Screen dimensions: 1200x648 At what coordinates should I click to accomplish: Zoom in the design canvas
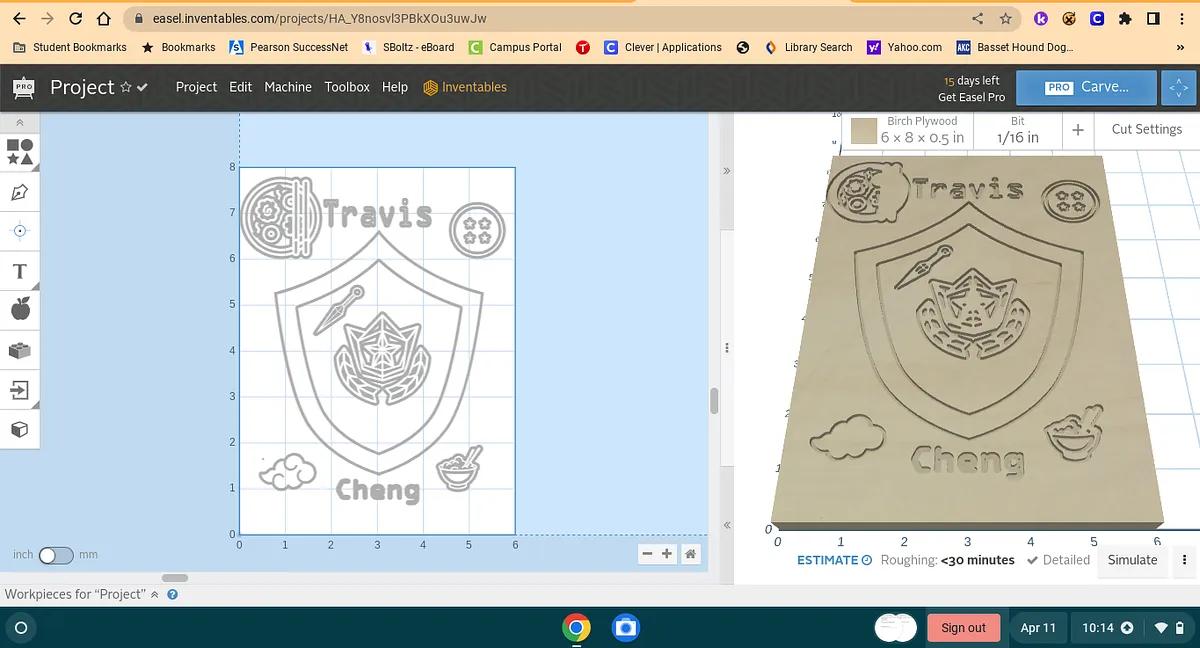click(668, 553)
